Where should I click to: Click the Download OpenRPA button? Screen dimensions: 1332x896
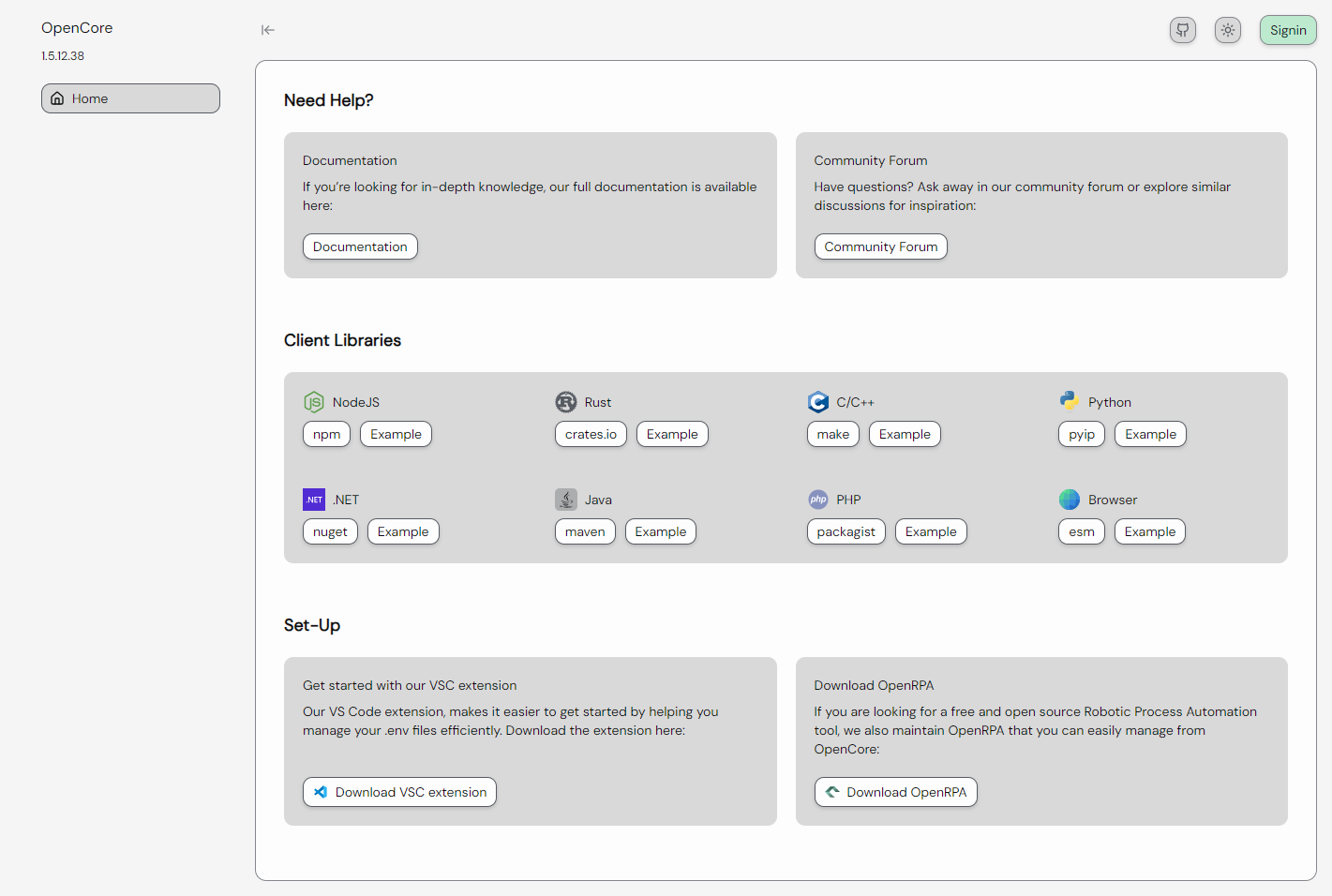tap(895, 792)
